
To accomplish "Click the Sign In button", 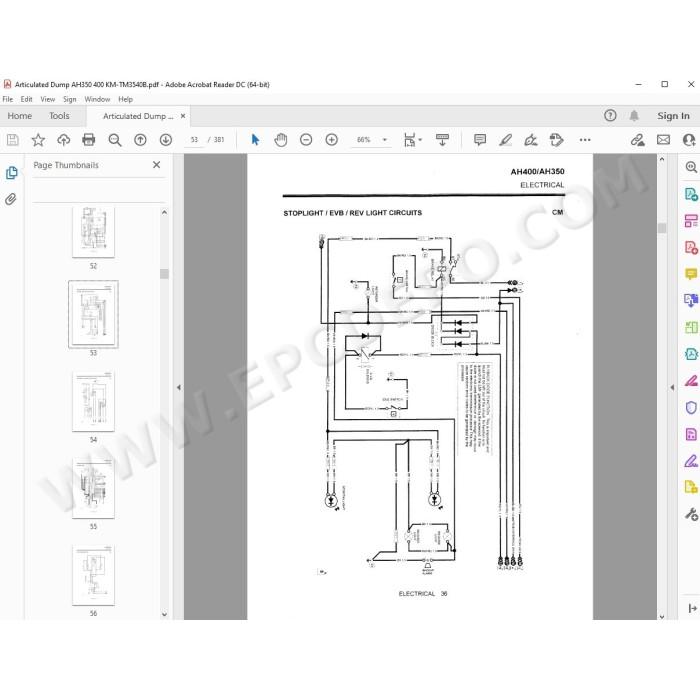I will 673,116.
